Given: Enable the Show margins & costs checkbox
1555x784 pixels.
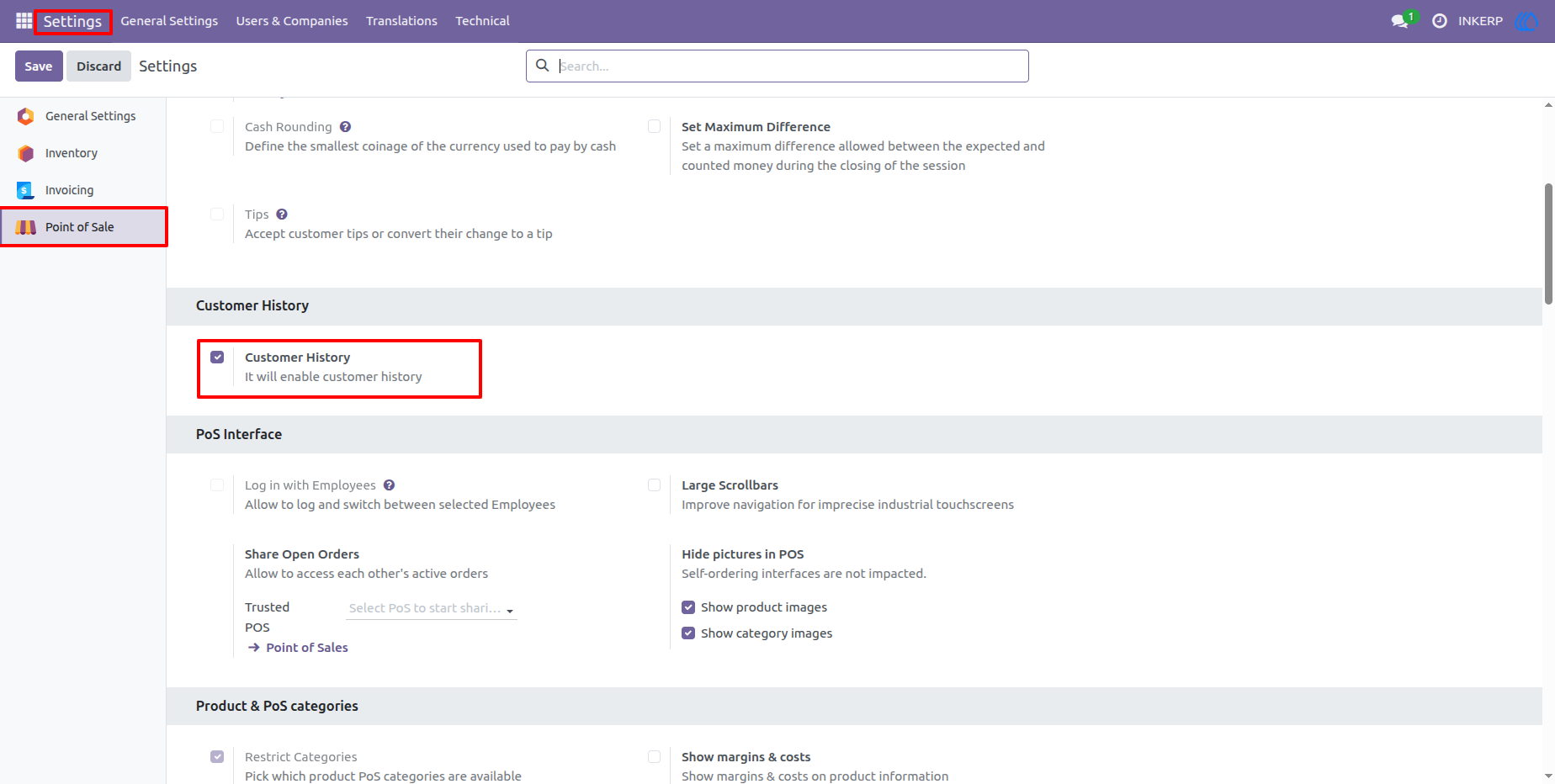Looking at the screenshot, I should click(654, 757).
